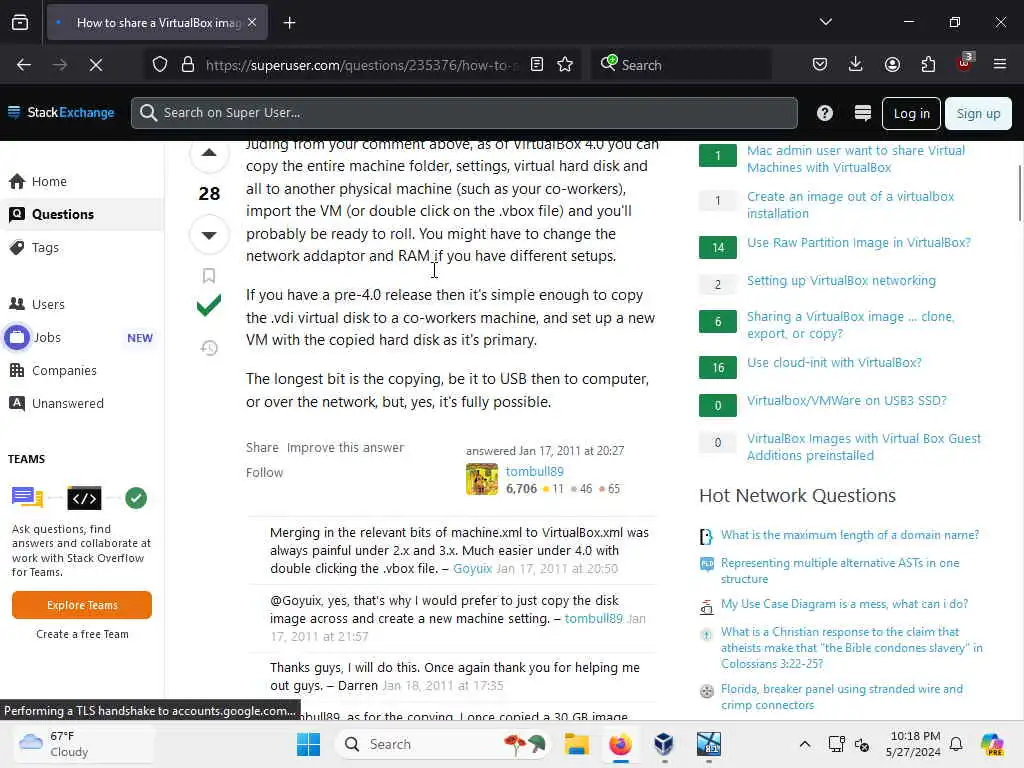Click the StackExchange logo

[61, 112]
